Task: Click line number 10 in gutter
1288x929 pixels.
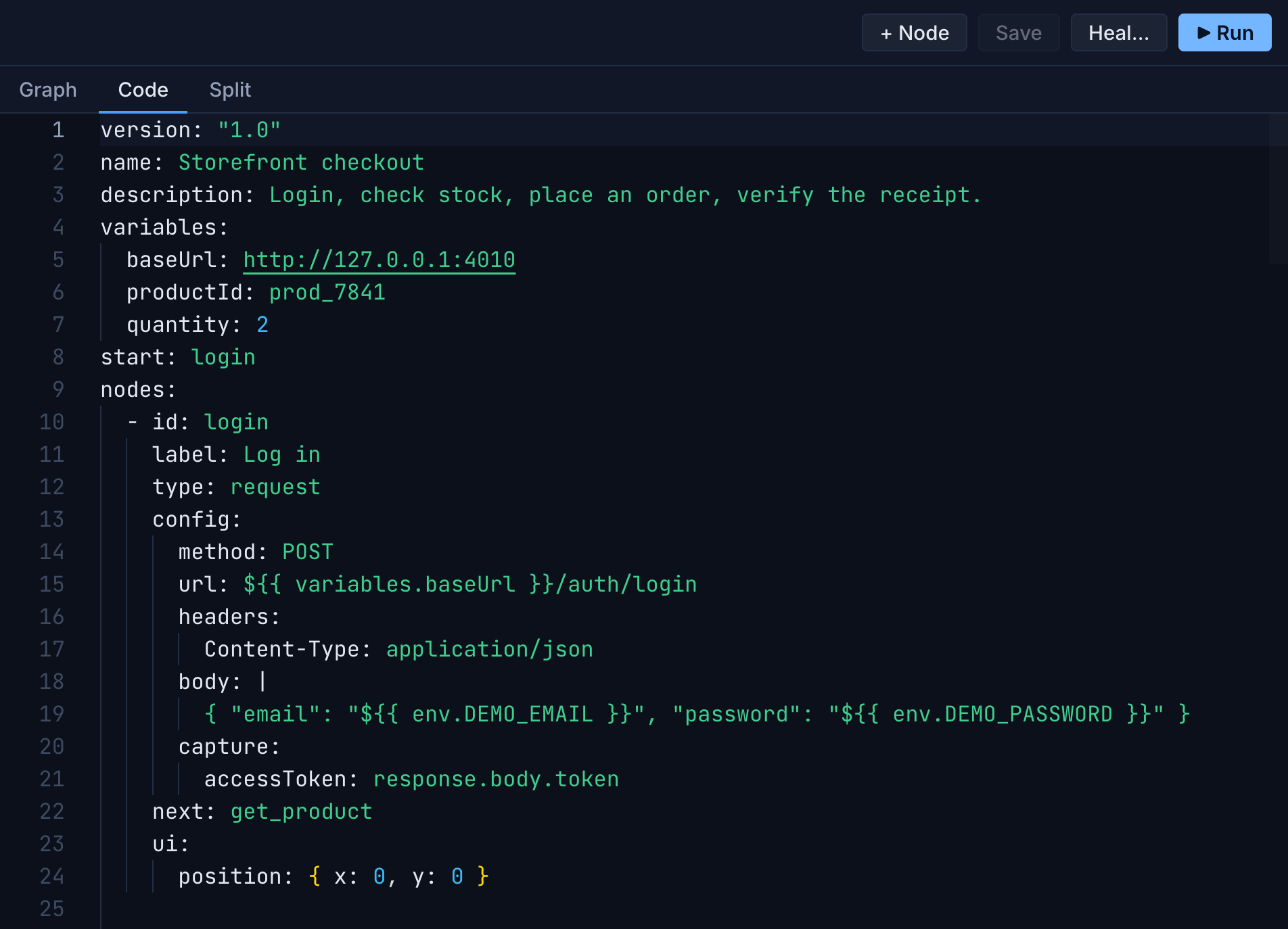Action: coord(51,422)
